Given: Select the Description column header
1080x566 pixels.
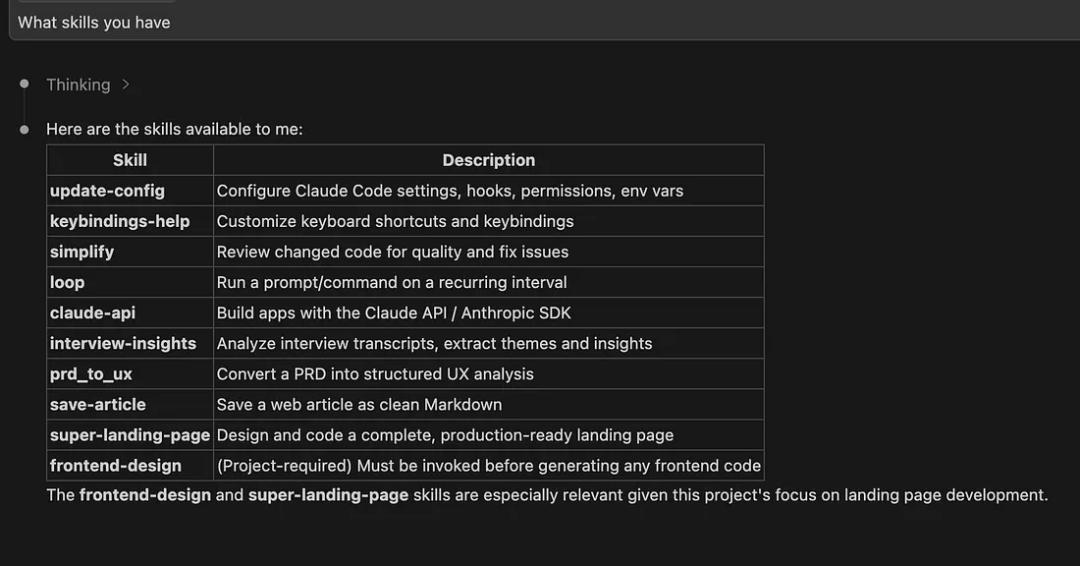Looking at the screenshot, I should [488, 160].
